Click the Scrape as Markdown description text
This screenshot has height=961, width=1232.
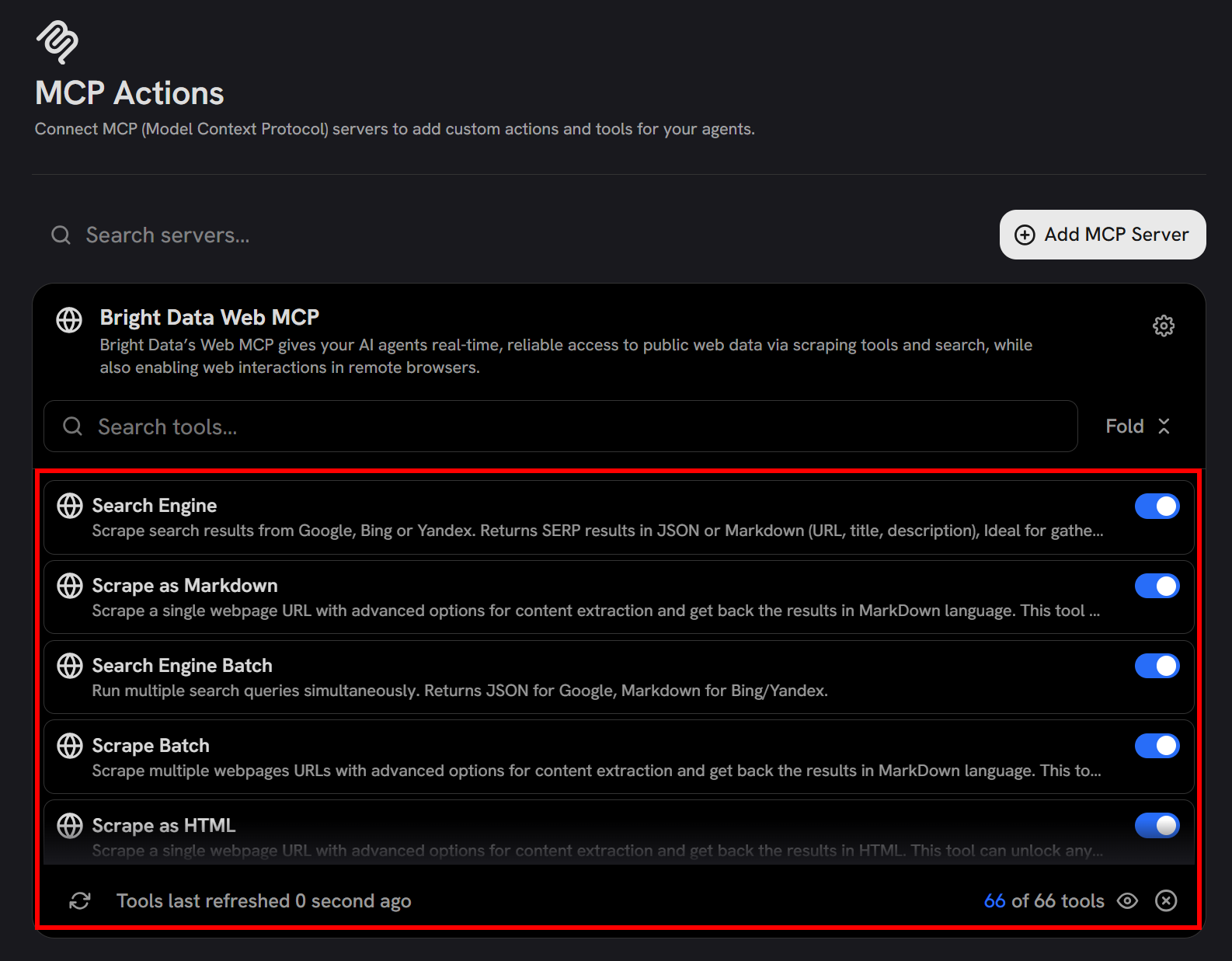(596, 611)
